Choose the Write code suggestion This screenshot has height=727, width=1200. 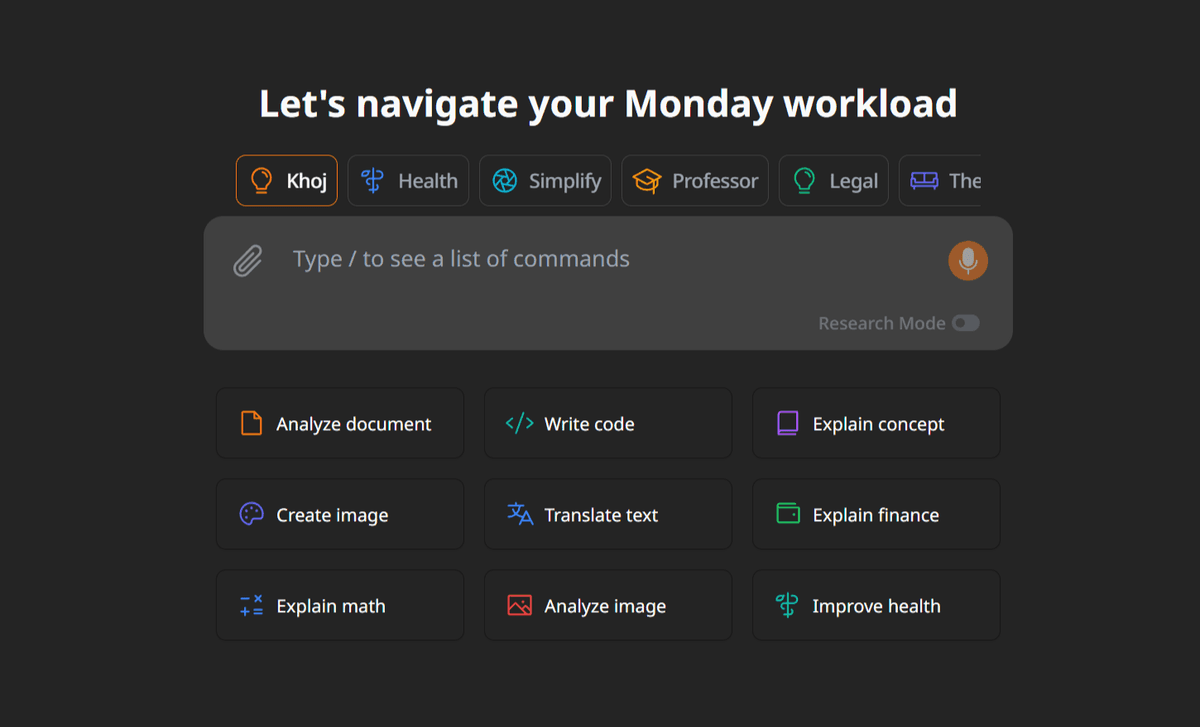[x=608, y=424]
